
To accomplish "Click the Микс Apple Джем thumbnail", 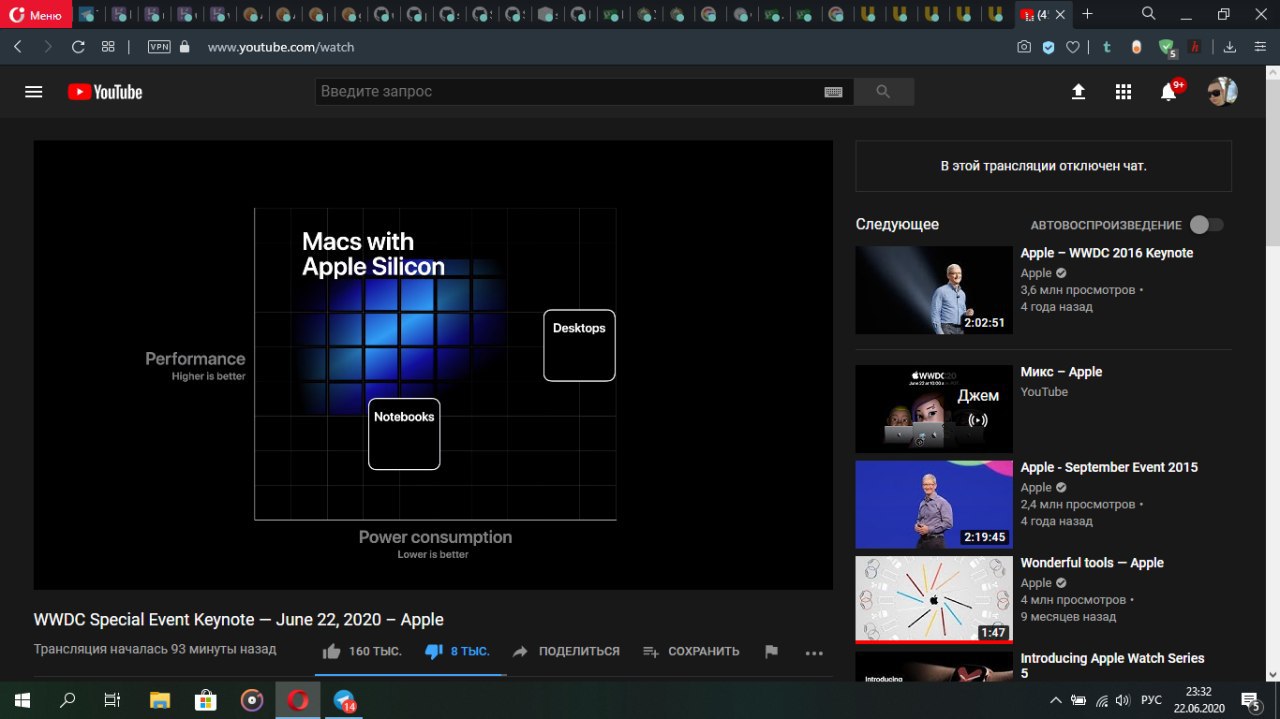I will coord(934,409).
